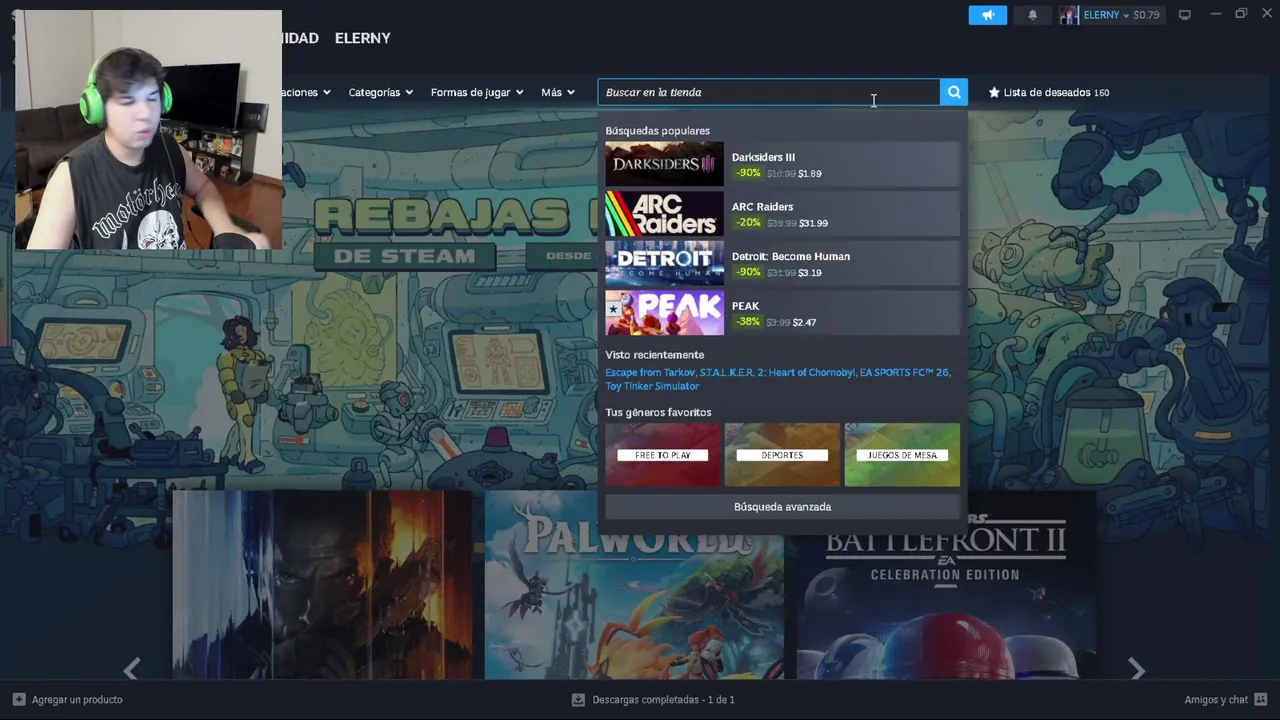Screen dimensions: 1280x720
Task: Expand the Categorías dropdown
Action: [380, 92]
